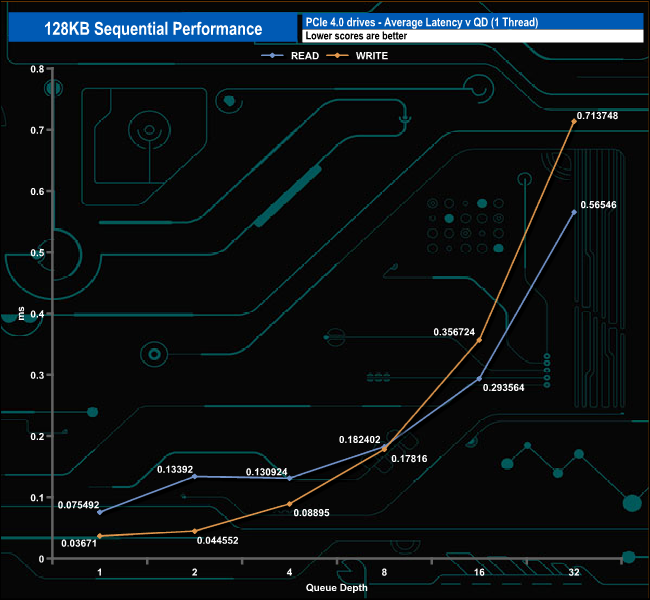This screenshot has width=650, height=600.
Task: Click the read data point at queue depth 32
Action: 574,212
